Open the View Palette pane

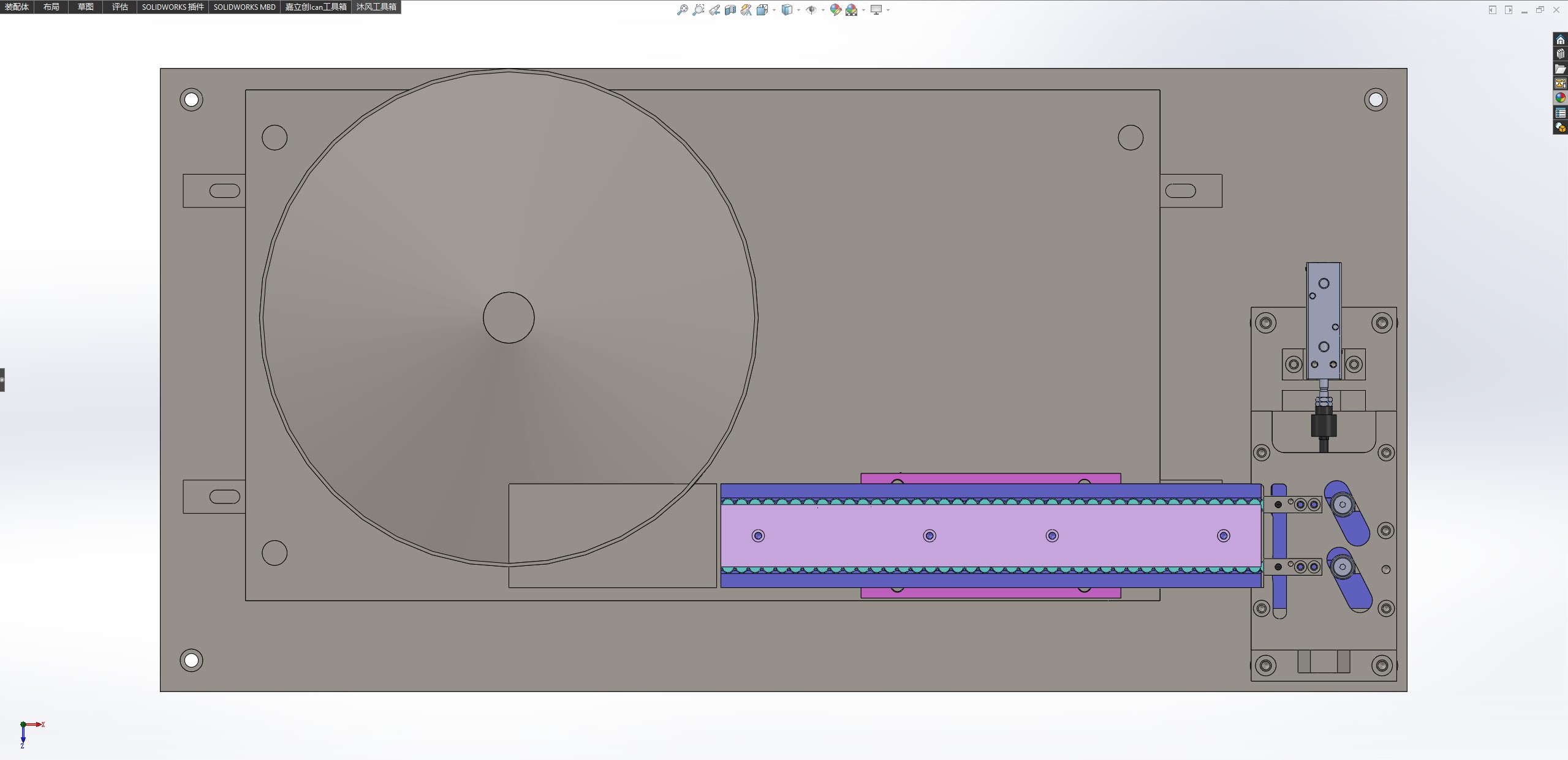[x=1560, y=83]
